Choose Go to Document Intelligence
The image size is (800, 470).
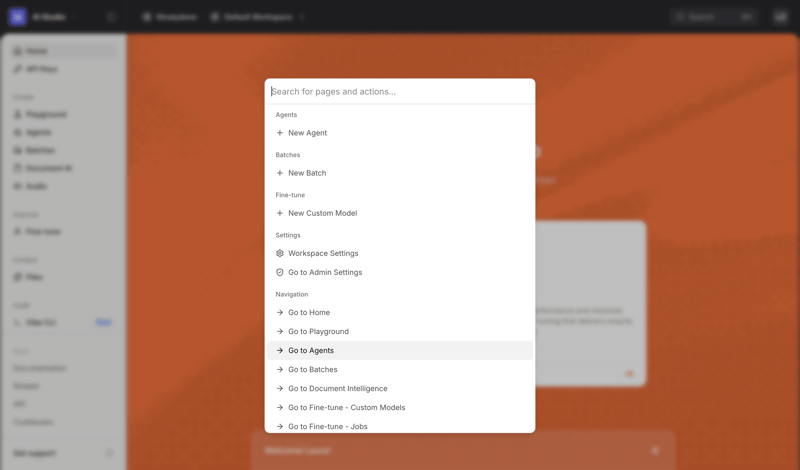337,388
